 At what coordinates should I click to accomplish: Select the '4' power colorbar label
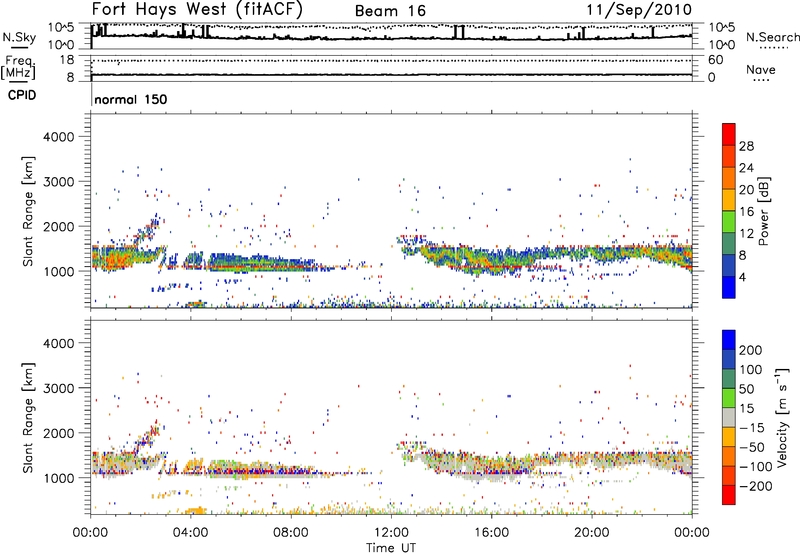tap(742, 278)
